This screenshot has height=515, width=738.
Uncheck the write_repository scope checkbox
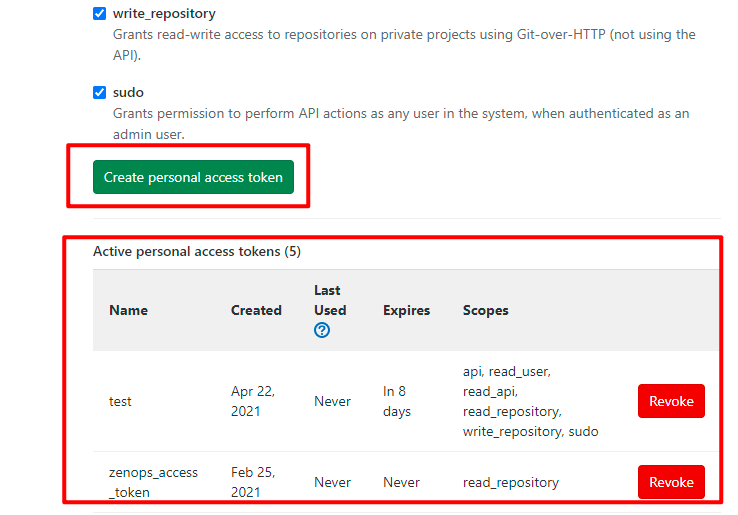pos(100,14)
